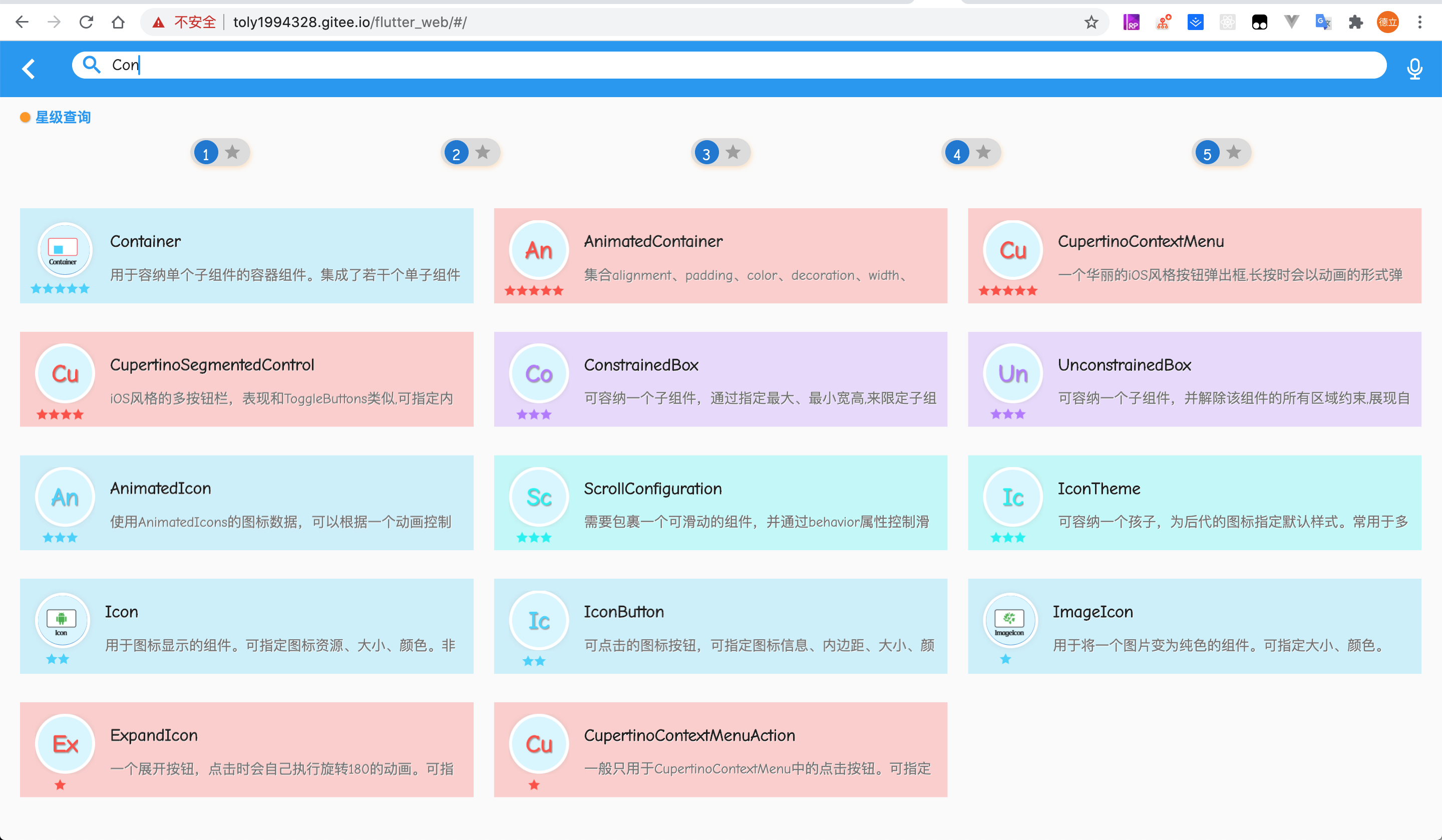Click the search magnifier icon

[x=92, y=65]
